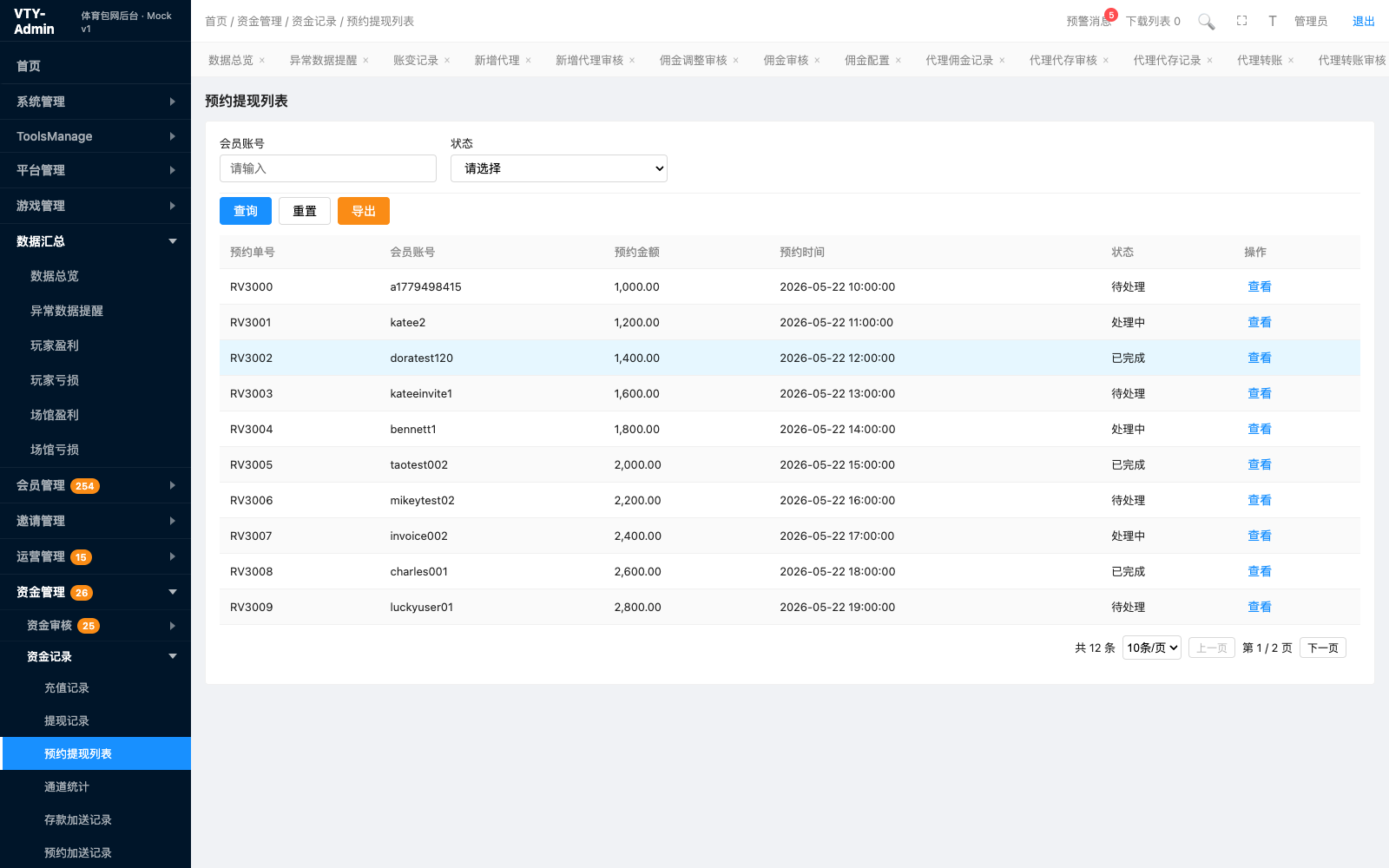Toggle fullscreen mode icon
The height and width of the screenshot is (868, 1389).
coord(1242,21)
